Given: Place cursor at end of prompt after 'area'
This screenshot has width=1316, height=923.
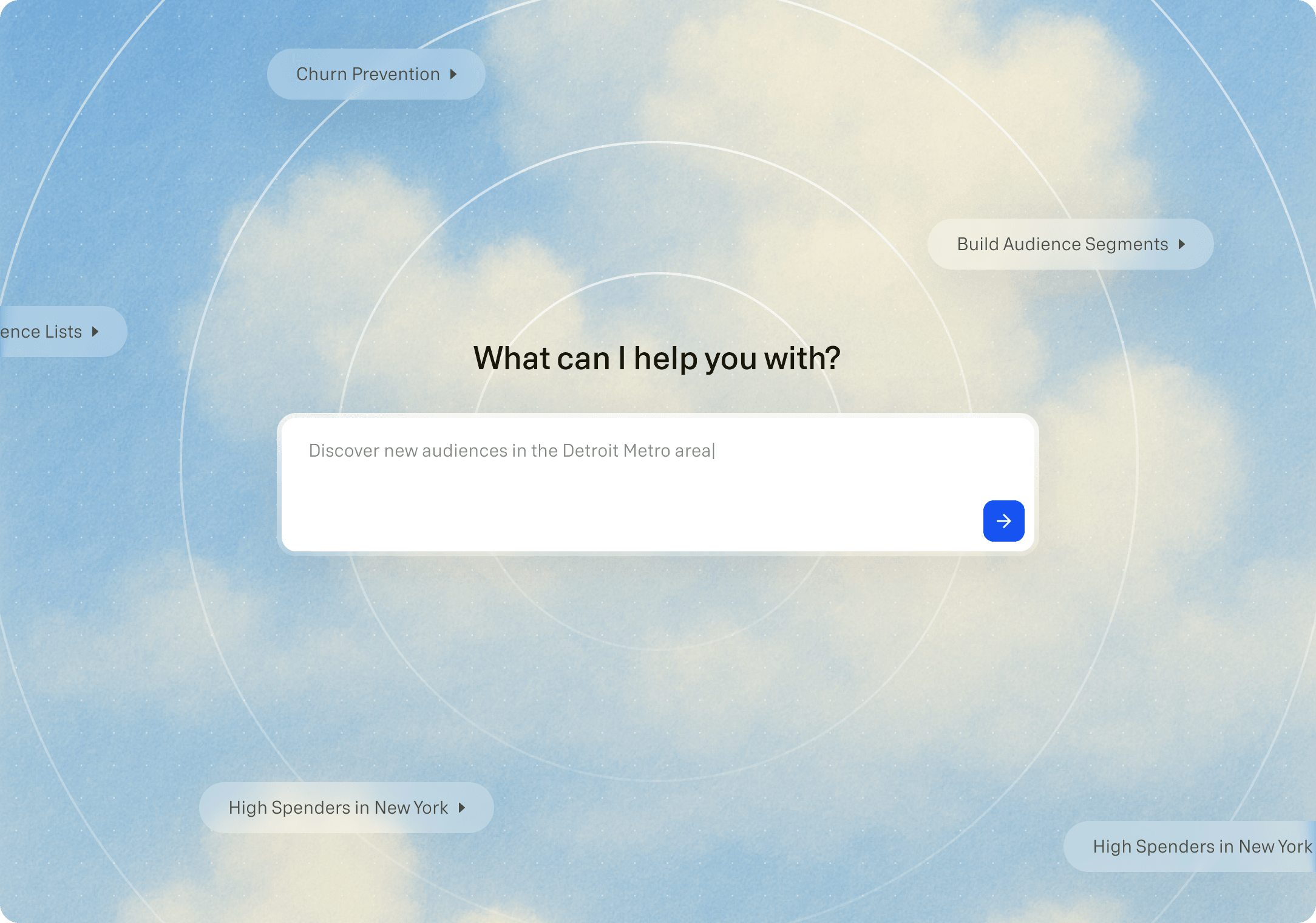Looking at the screenshot, I should tap(714, 451).
